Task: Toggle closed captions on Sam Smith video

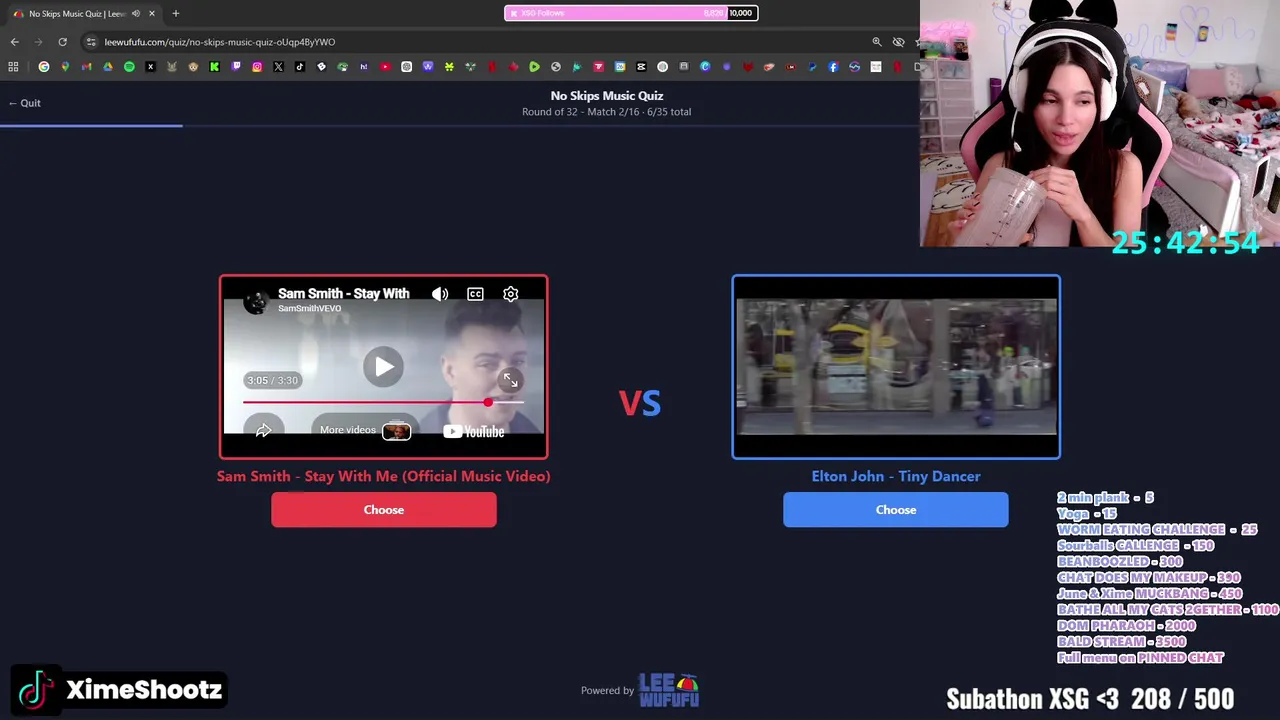Action: [475, 294]
